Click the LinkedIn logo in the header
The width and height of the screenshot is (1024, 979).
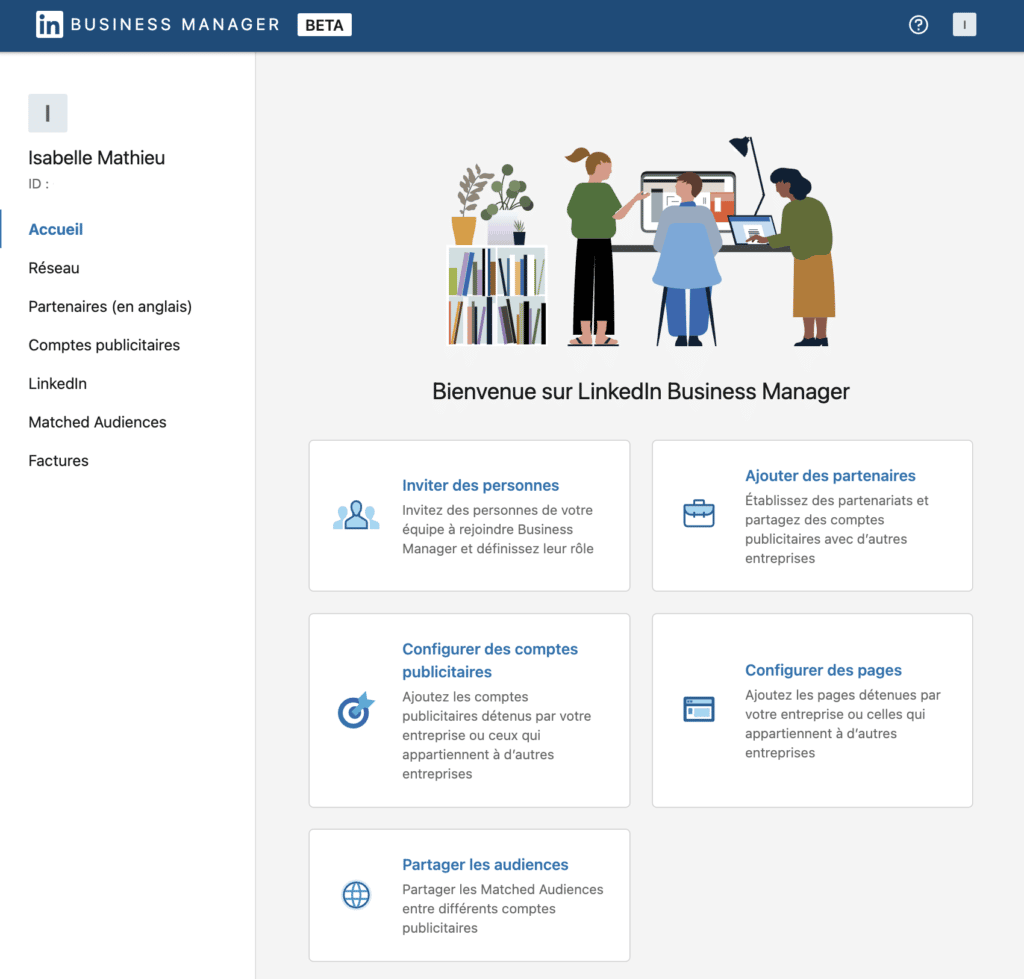coord(49,25)
